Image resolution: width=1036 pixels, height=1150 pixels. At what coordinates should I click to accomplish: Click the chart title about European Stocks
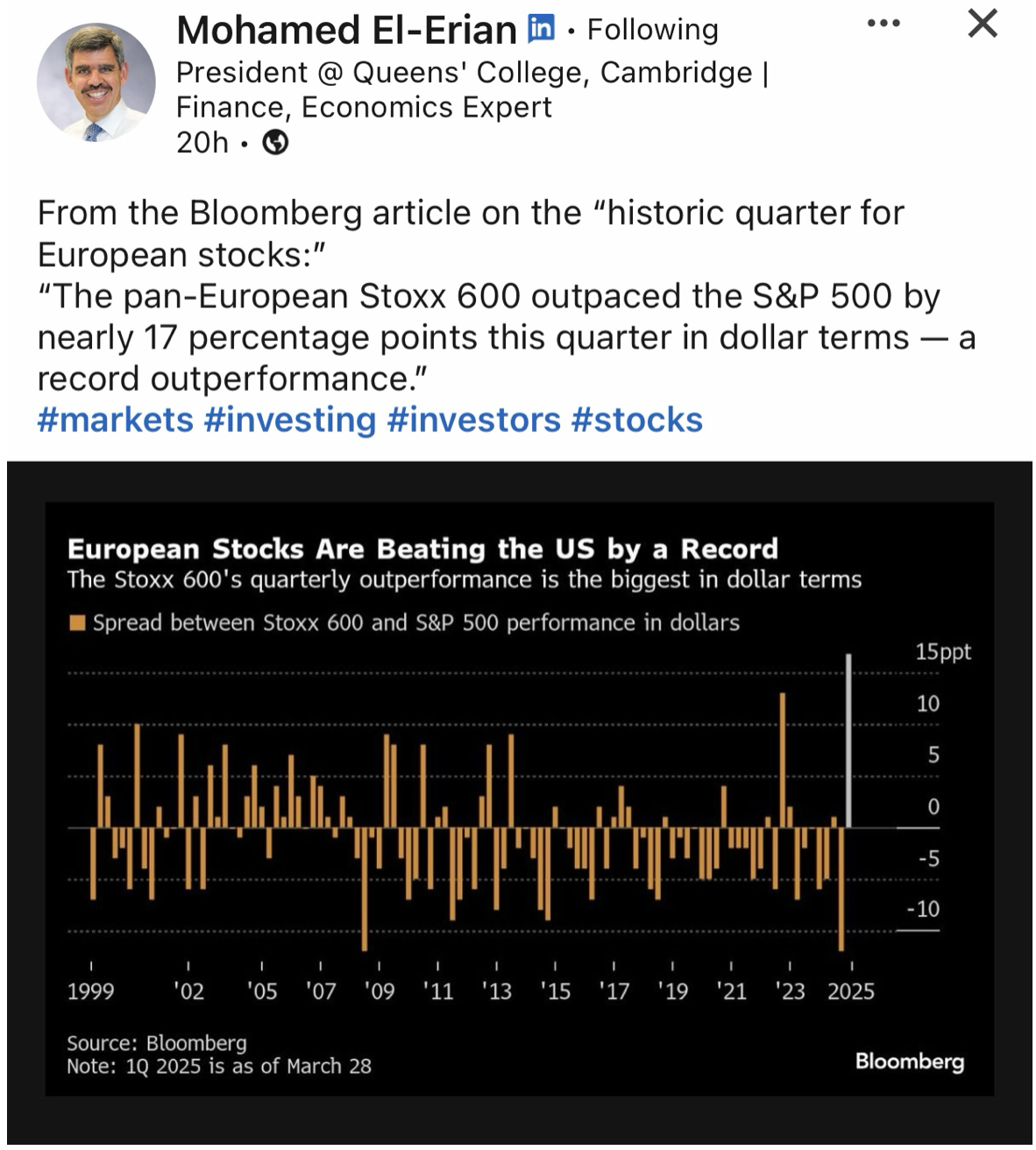pos(422,549)
